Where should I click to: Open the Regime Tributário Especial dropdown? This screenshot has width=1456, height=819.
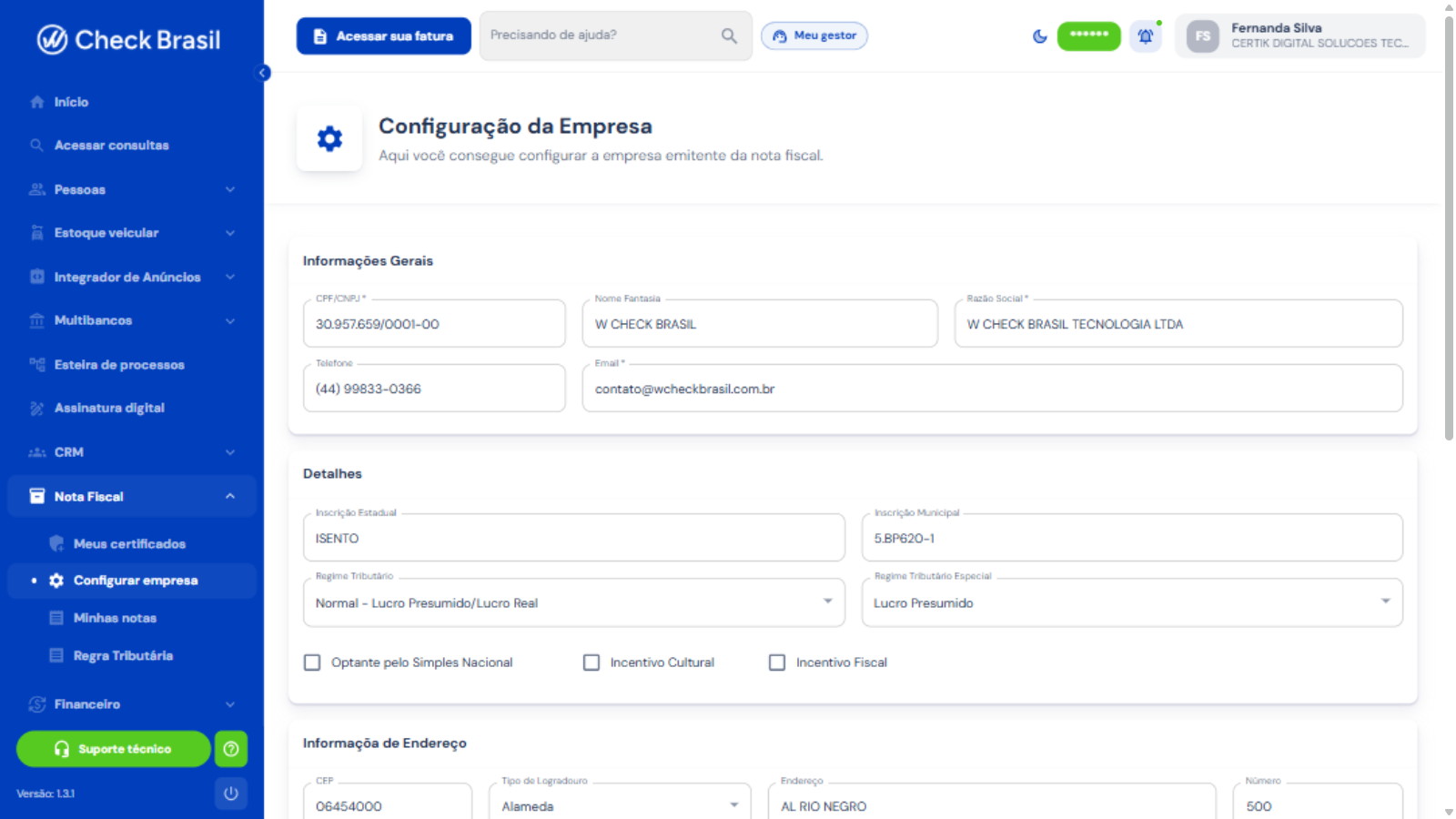tap(1132, 602)
